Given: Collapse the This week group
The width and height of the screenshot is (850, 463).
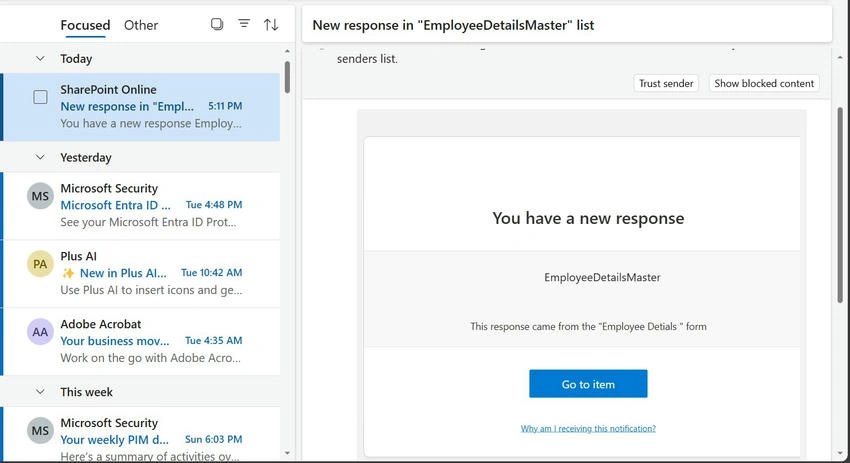Looking at the screenshot, I should click(x=40, y=391).
